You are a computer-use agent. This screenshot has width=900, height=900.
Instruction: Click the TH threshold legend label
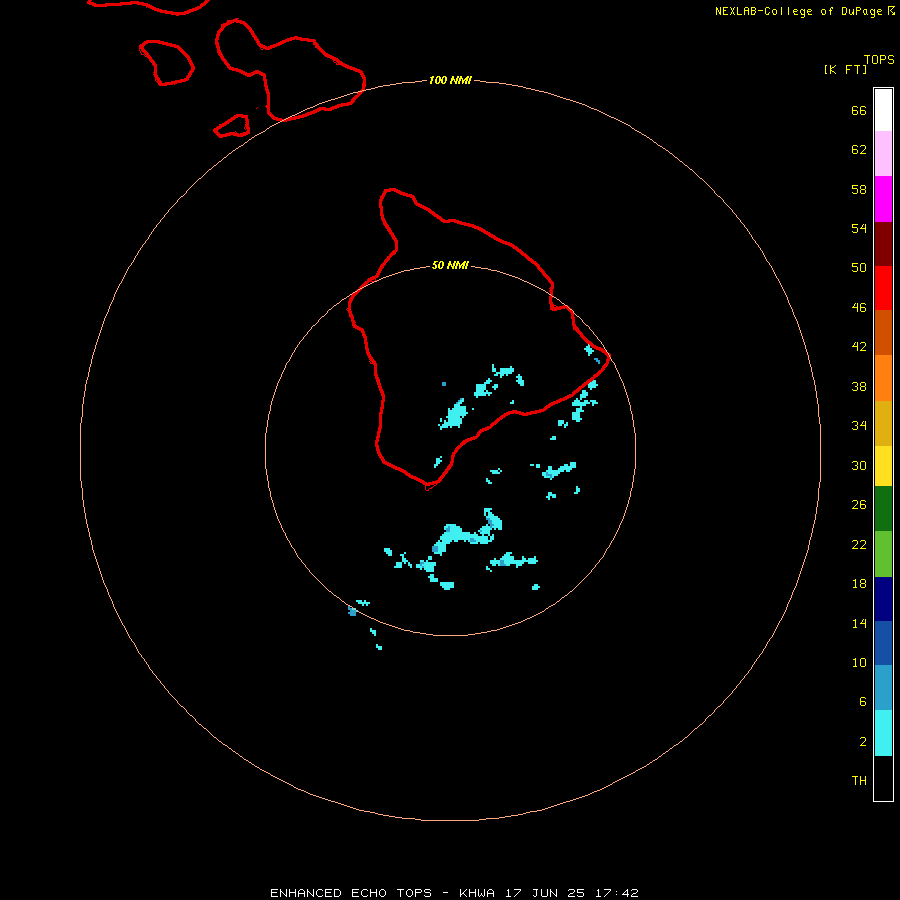tap(859, 781)
